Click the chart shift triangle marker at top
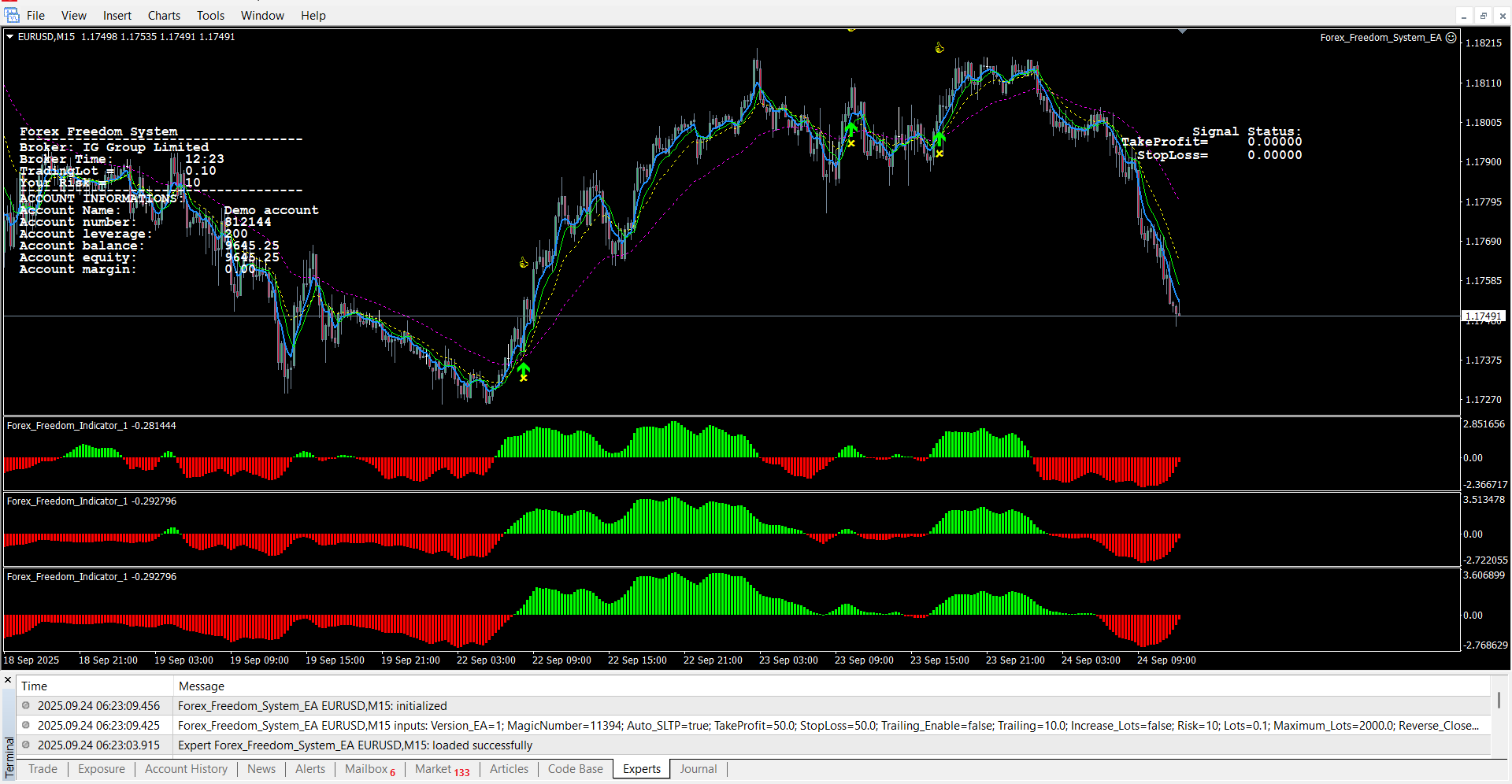Screen dimensions: 1512x784 point(1182,31)
